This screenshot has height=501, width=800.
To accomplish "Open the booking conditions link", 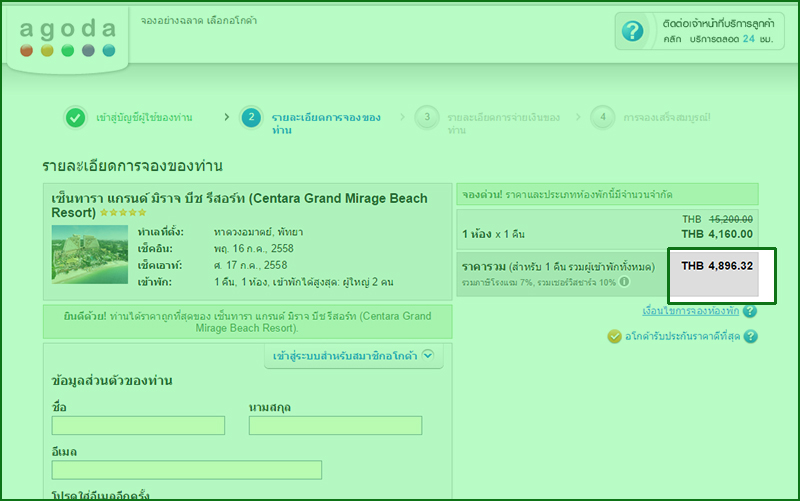I will click(x=690, y=311).
